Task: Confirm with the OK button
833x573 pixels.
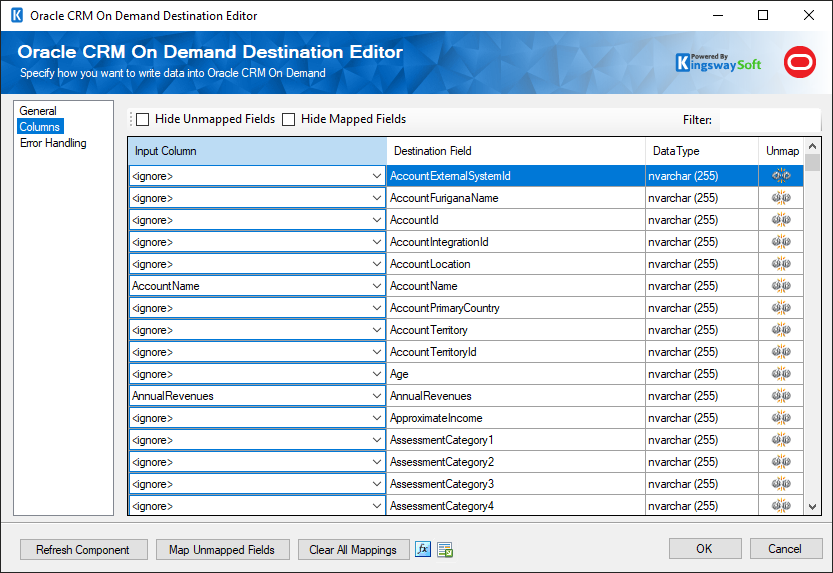Action: (705, 549)
